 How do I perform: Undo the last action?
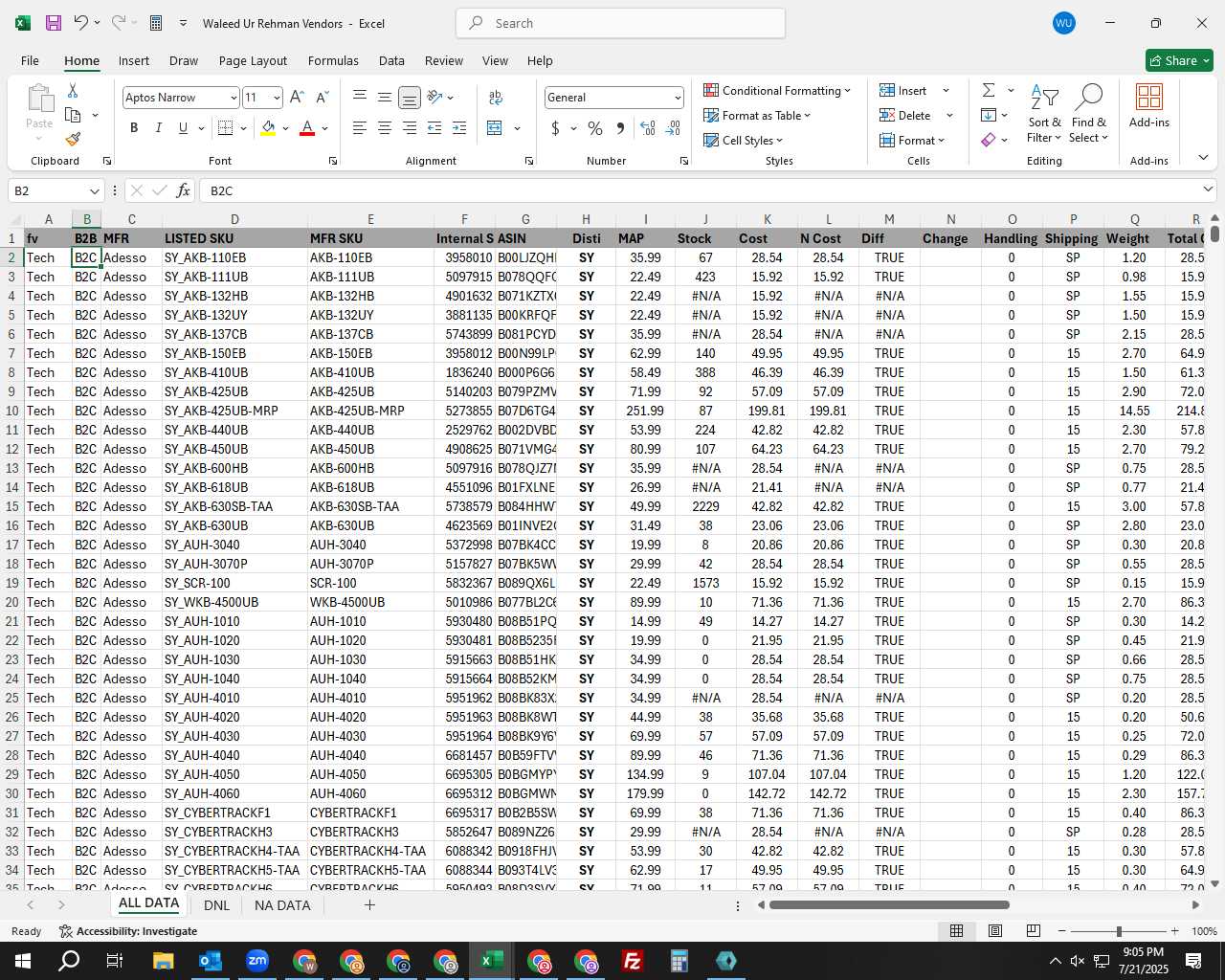pyautogui.click(x=81, y=23)
